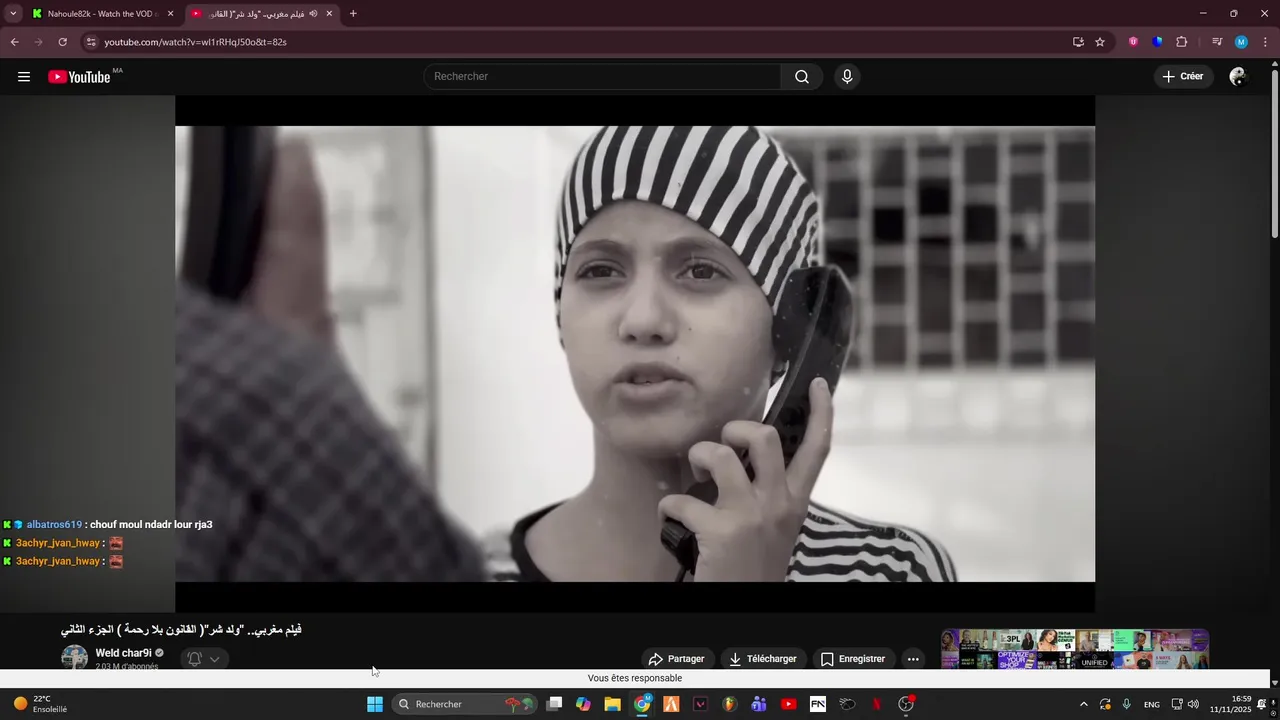Select the youtube.com URL in address bar
Screen dimensions: 1280x720
pyautogui.click(x=195, y=42)
